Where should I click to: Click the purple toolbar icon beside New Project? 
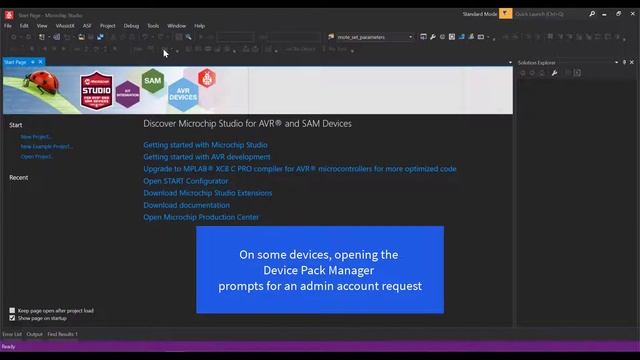coord(56,37)
